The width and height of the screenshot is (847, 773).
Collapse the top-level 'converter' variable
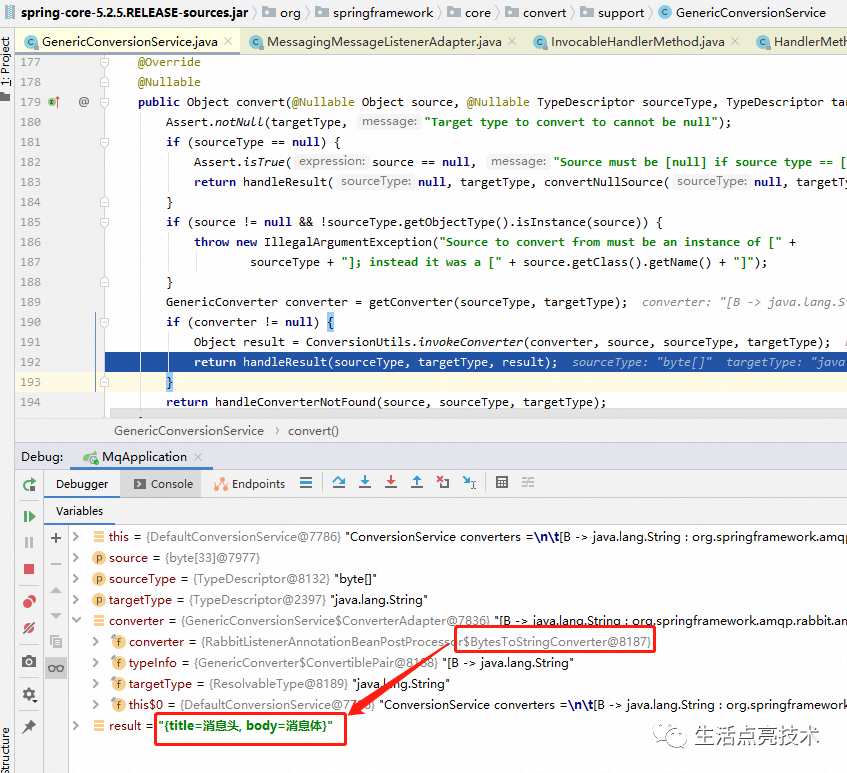tap(76, 621)
